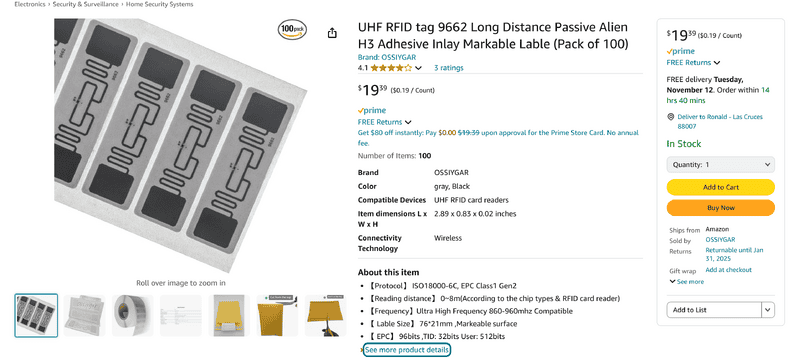Click See more product details link
800x361 pixels.
[x=407, y=350]
